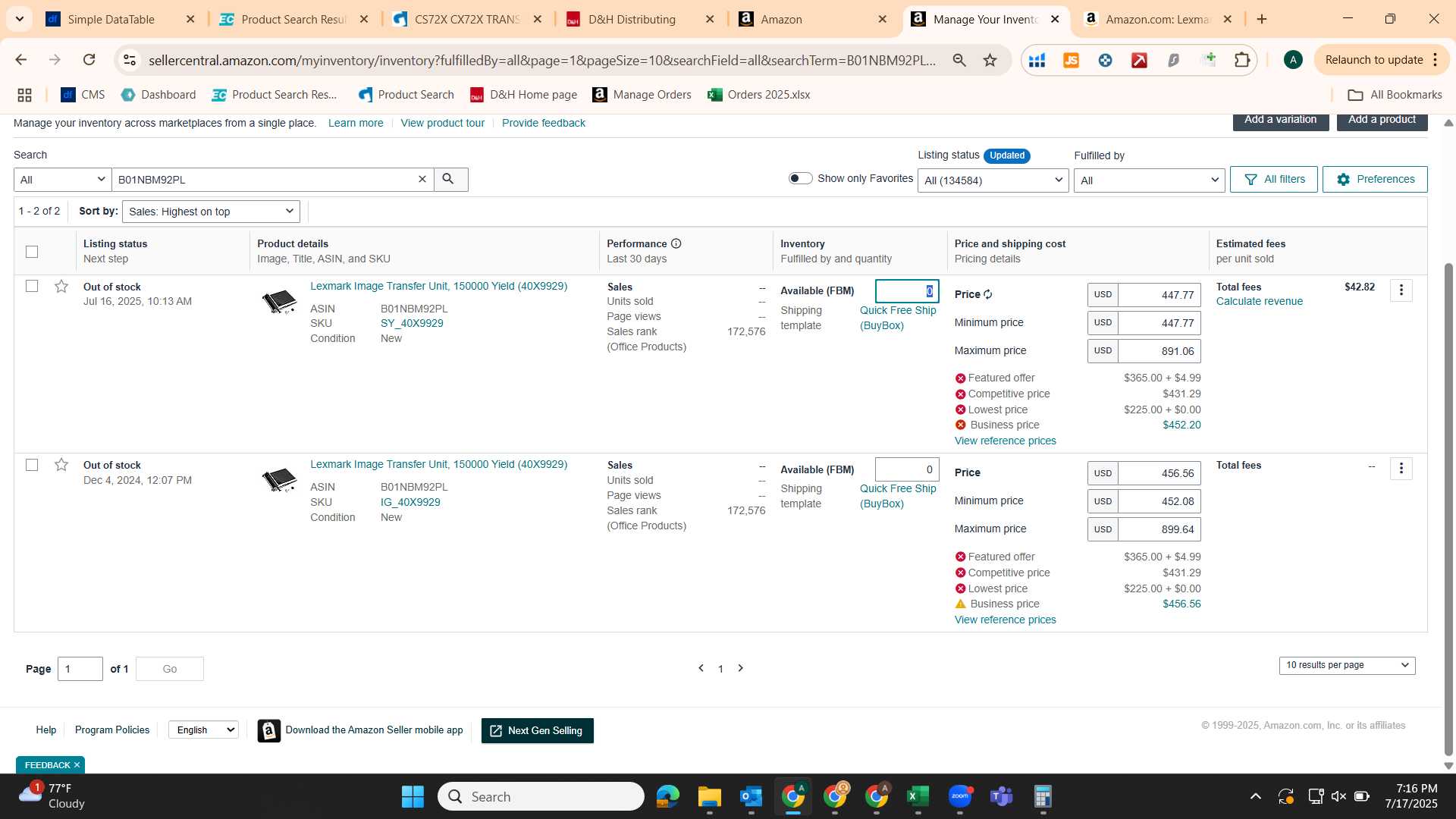Image resolution: width=1456 pixels, height=819 pixels.
Task: Open All Bookmarks folder
Action: 1395,95
